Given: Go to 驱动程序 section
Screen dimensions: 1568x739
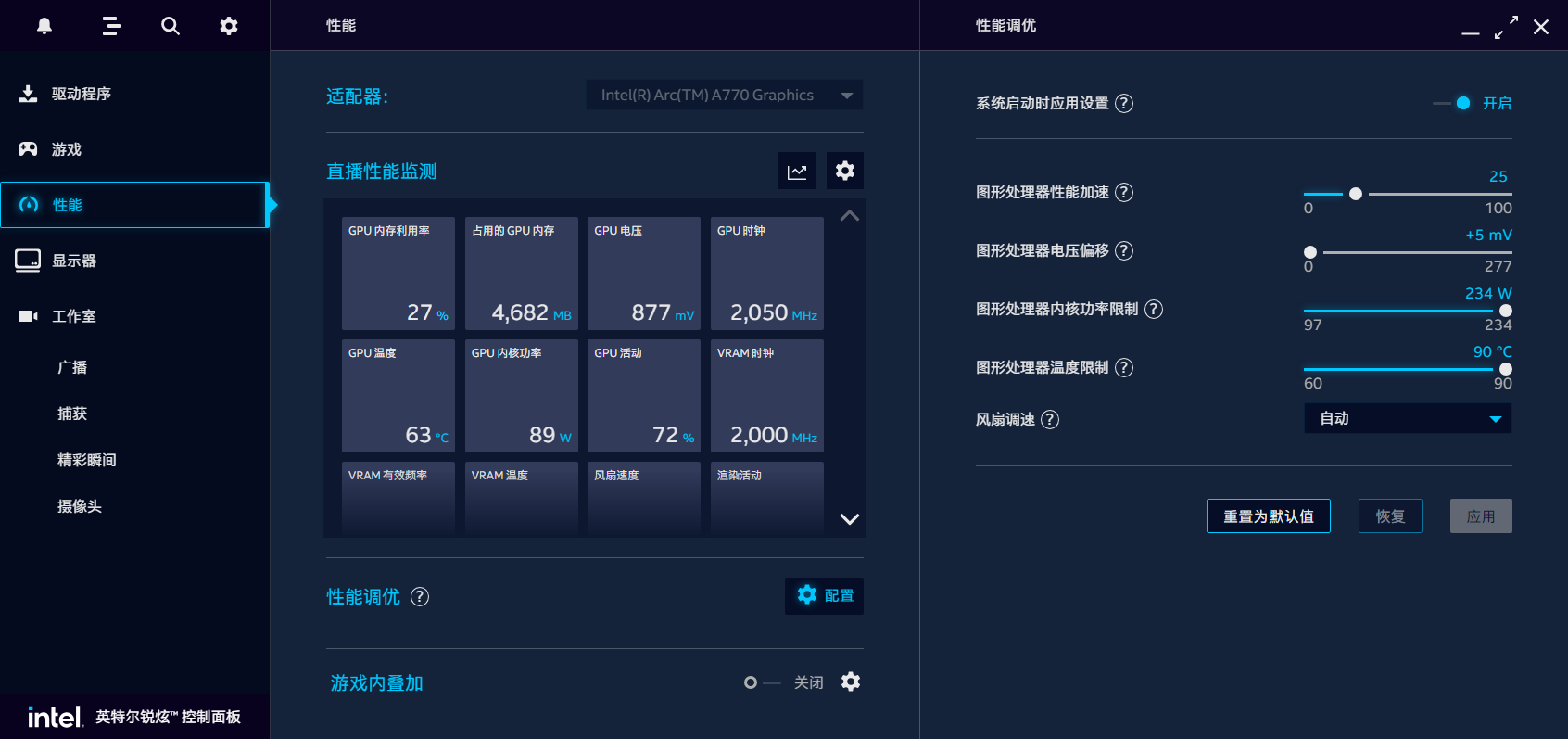Looking at the screenshot, I should point(134,94).
